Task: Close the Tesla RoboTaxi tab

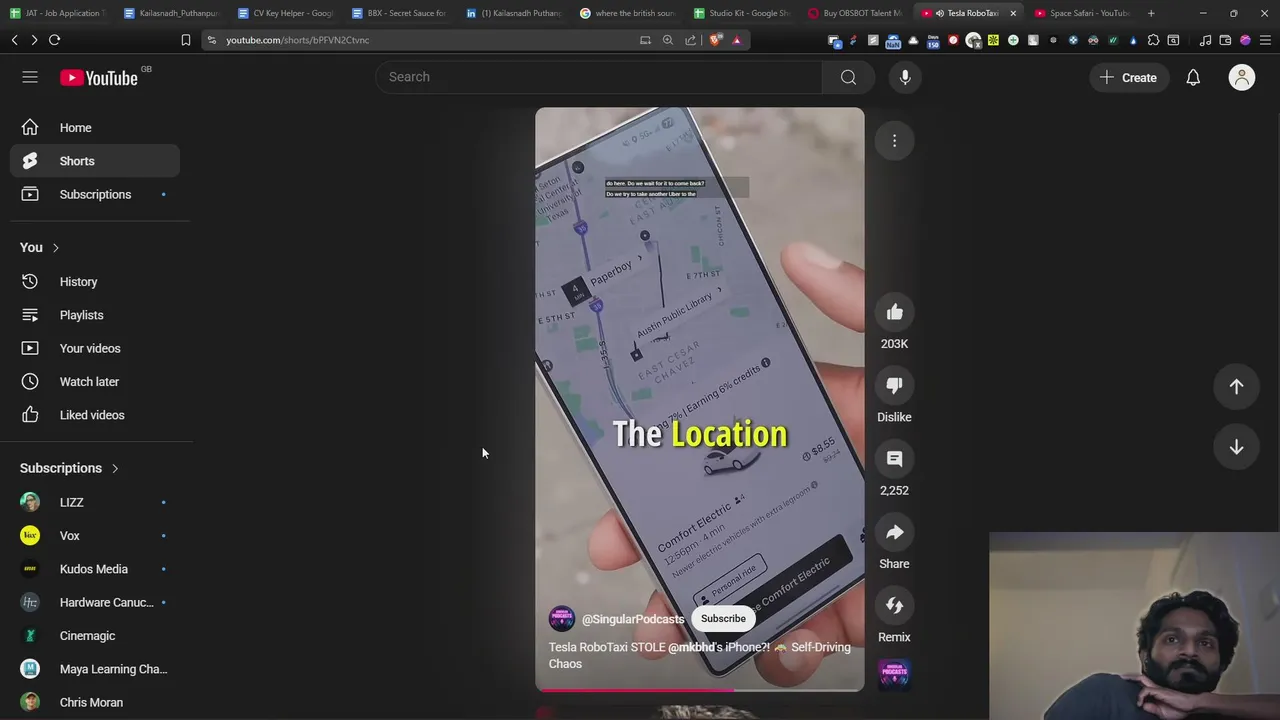Action: (x=1013, y=13)
